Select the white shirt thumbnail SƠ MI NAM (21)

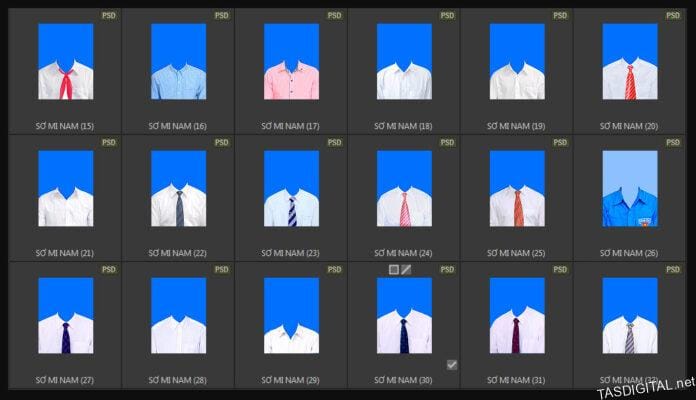66,189
